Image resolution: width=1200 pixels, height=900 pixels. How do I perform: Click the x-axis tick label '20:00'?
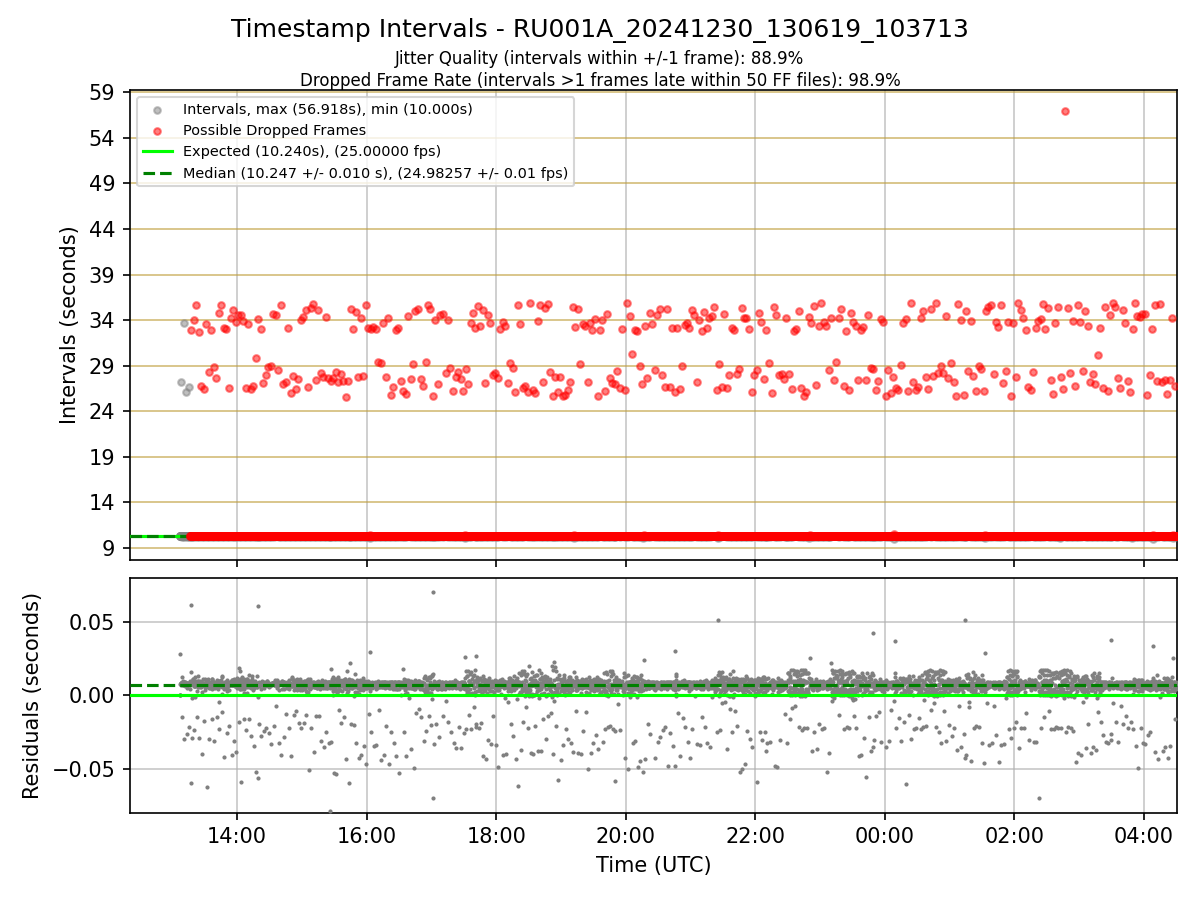pos(626,834)
